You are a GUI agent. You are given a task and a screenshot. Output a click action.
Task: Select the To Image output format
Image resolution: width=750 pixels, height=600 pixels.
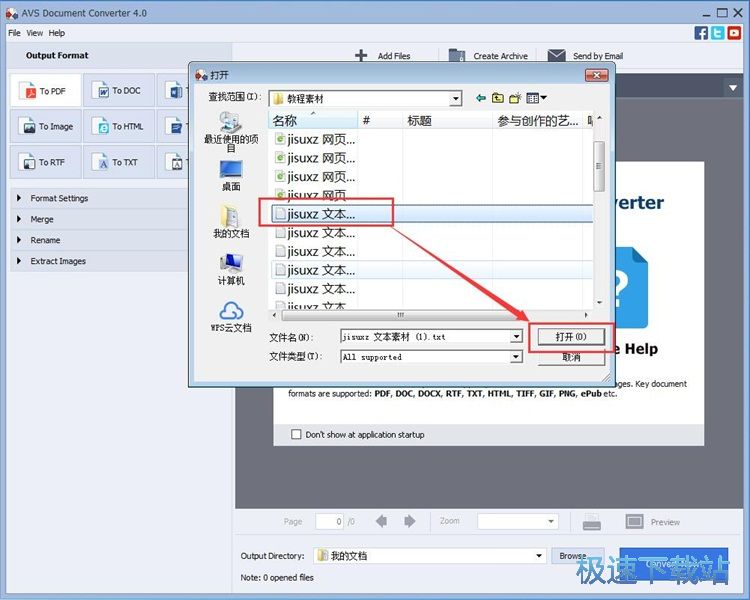[45, 127]
